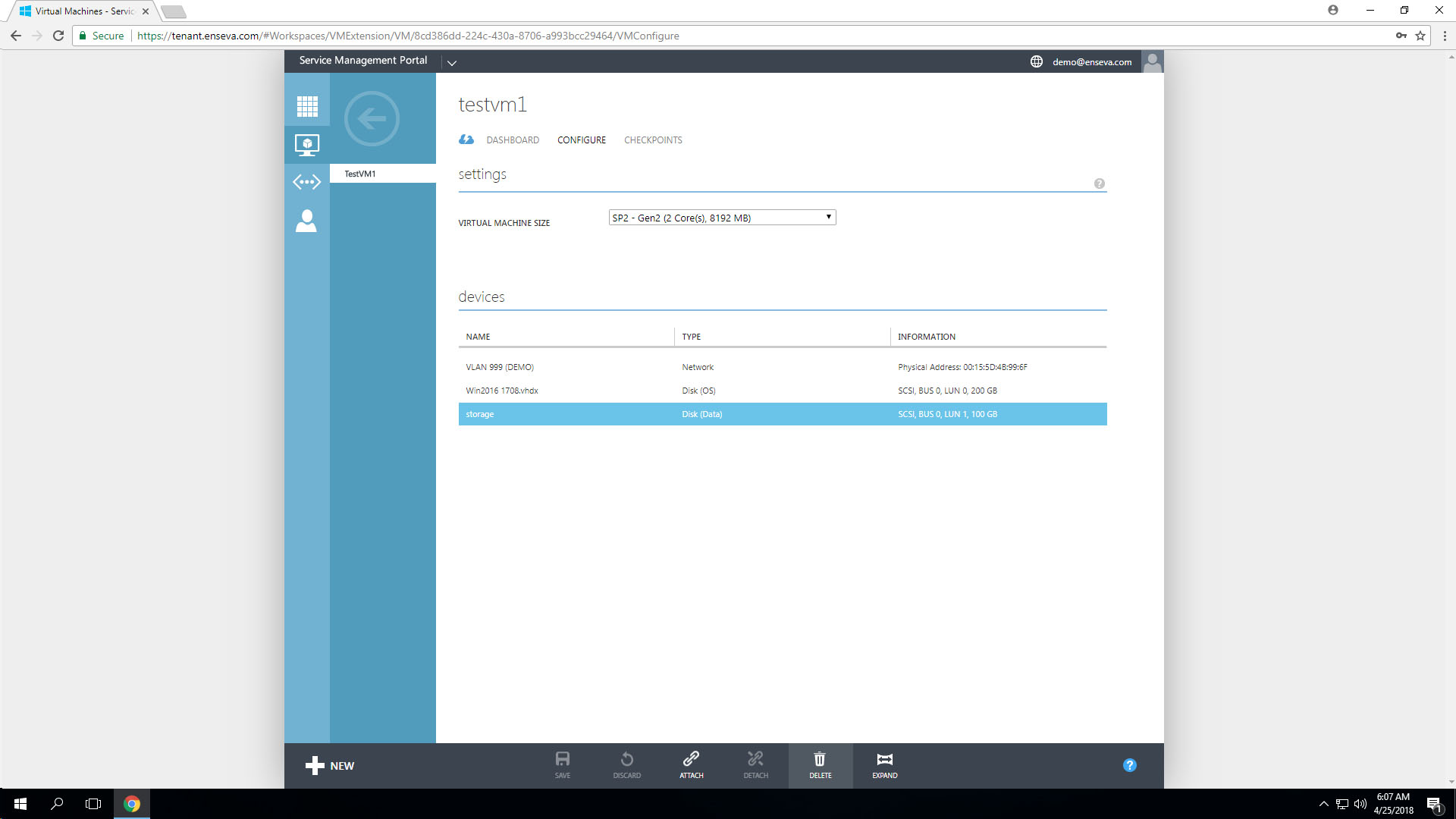Open Windows taskbar search
This screenshot has width=1456, height=819.
coord(57,804)
